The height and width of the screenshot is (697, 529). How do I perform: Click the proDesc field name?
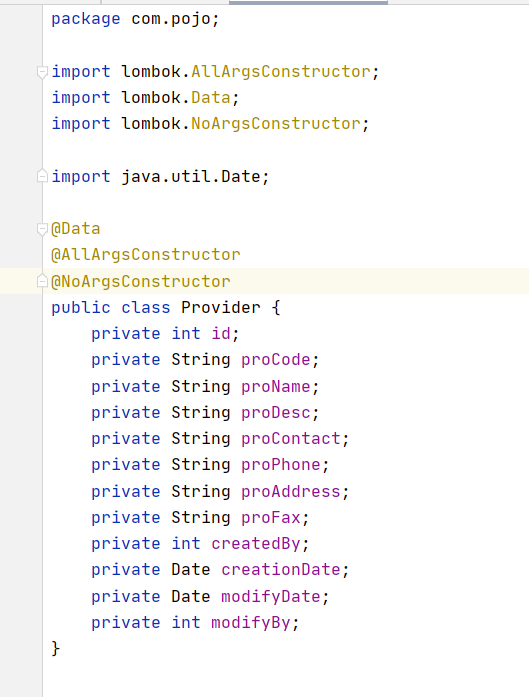pyautogui.click(x=276, y=413)
